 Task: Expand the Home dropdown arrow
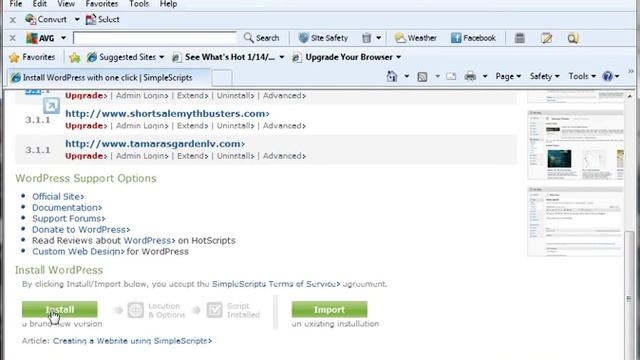pyautogui.click(x=407, y=76)
